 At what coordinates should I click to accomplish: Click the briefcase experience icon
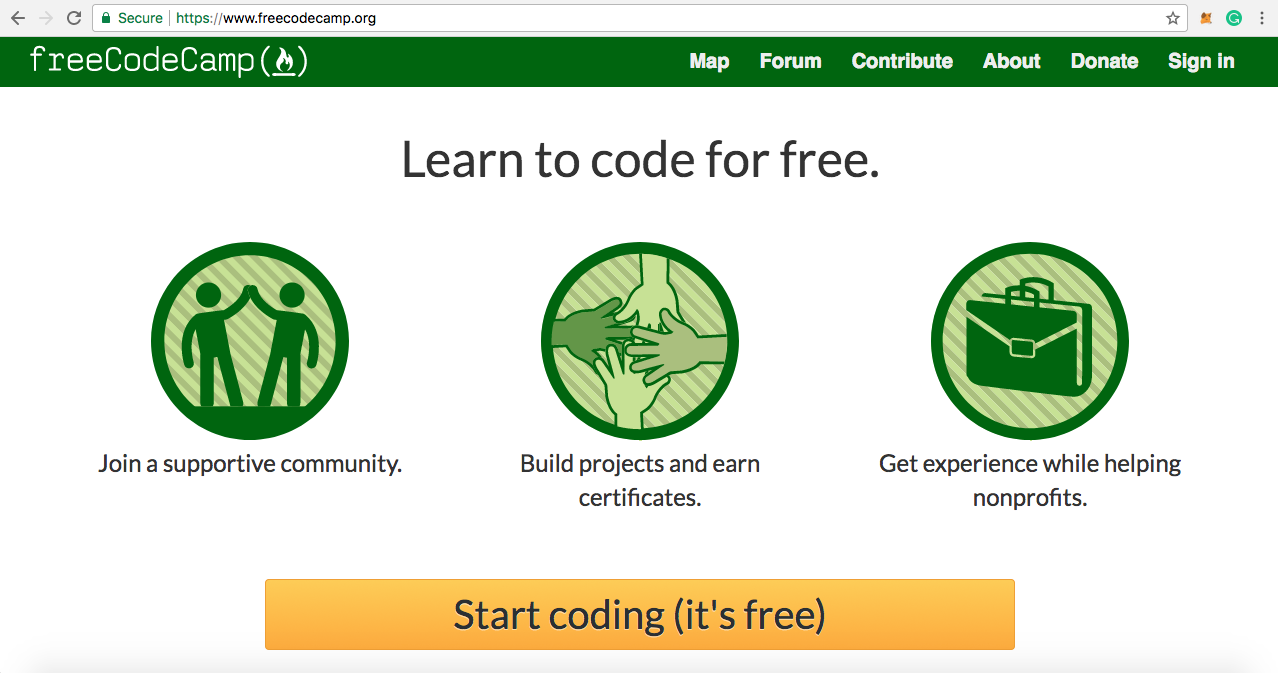(1030, 341)
